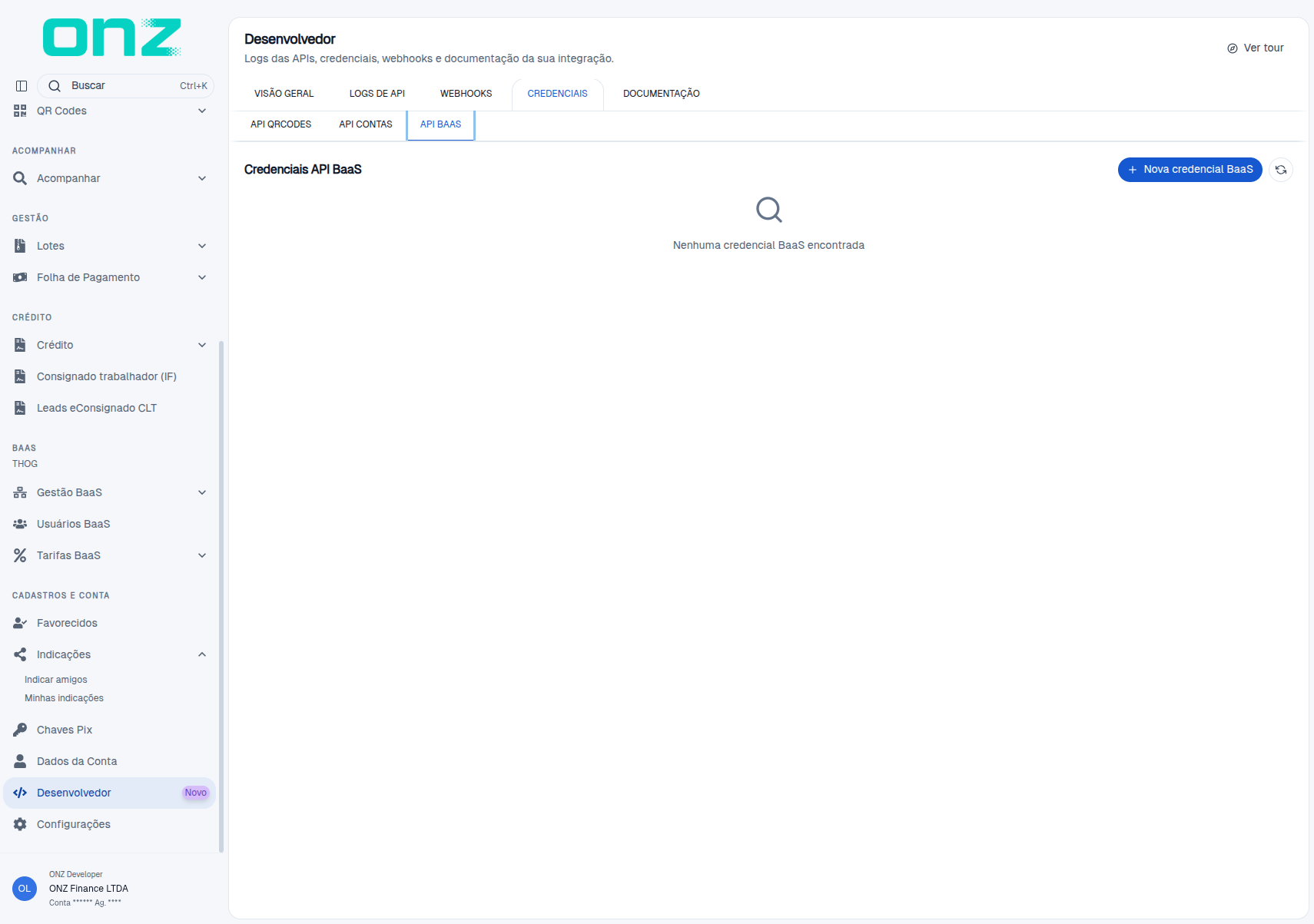The image size is (1314, 924).
Task: Click the Crédito document icon
Action: (x=20, y=345)
